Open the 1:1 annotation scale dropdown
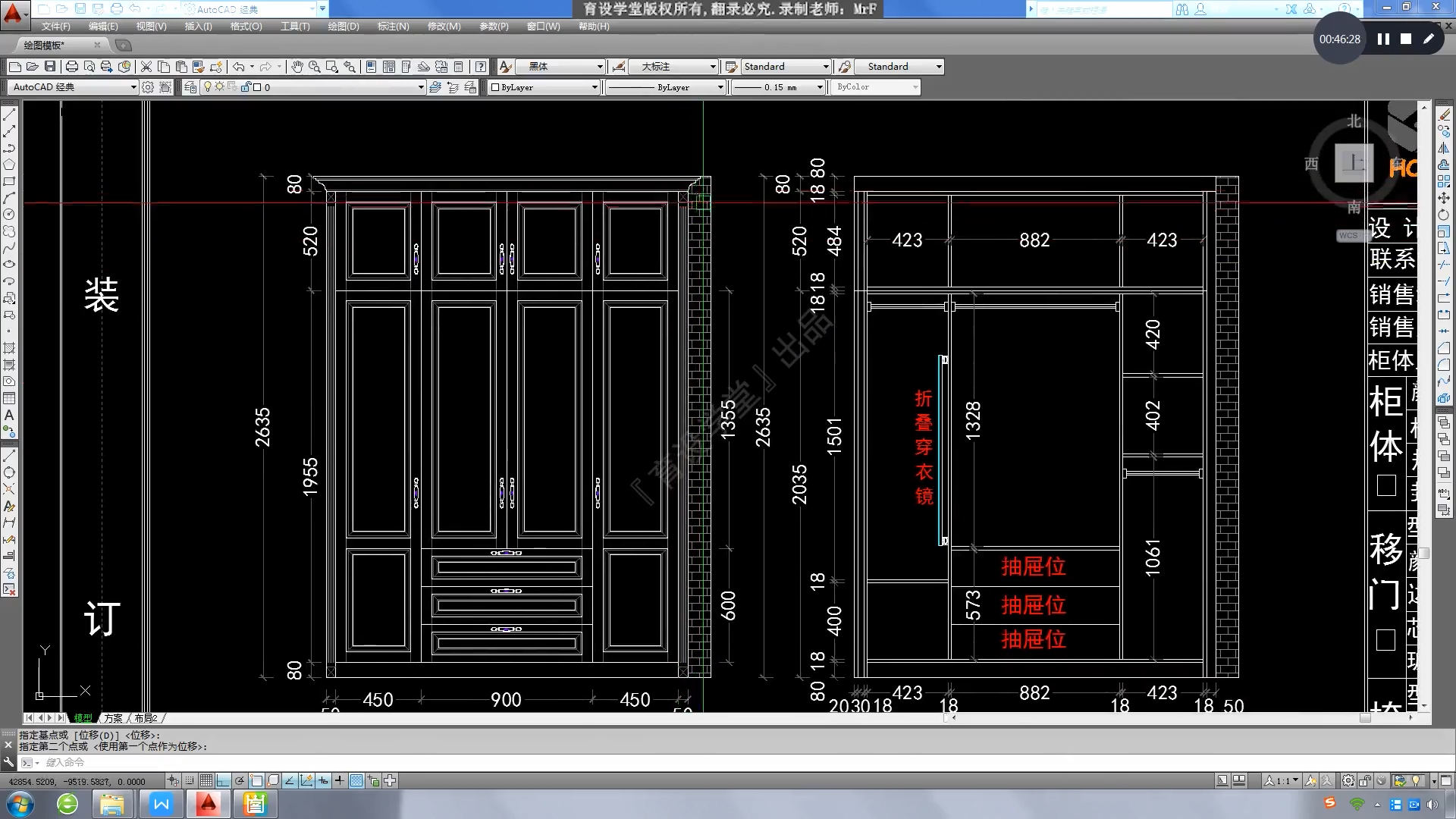Viewport: 1456px width, 819px height. (x=1282, y=780)
